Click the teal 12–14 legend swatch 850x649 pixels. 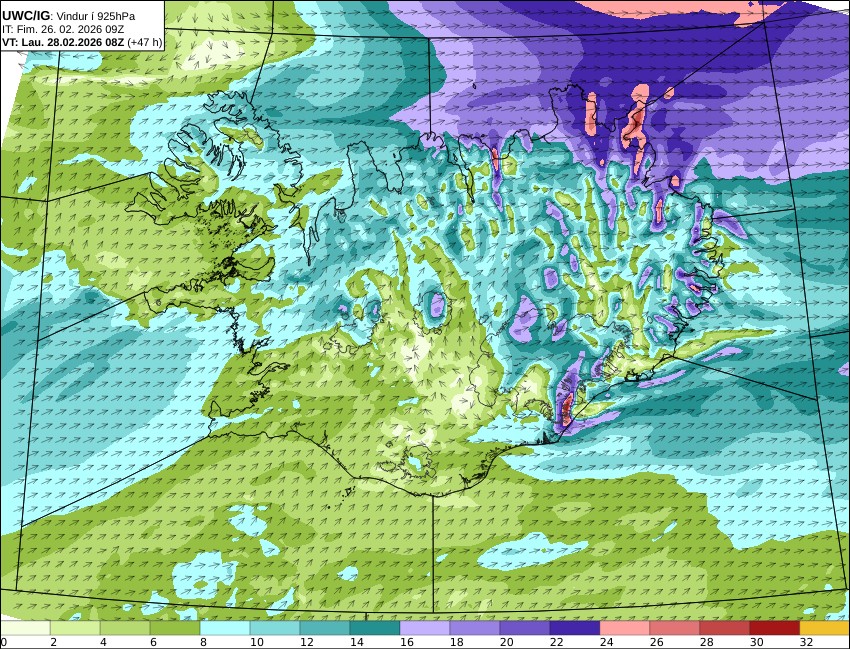(325, 628)
